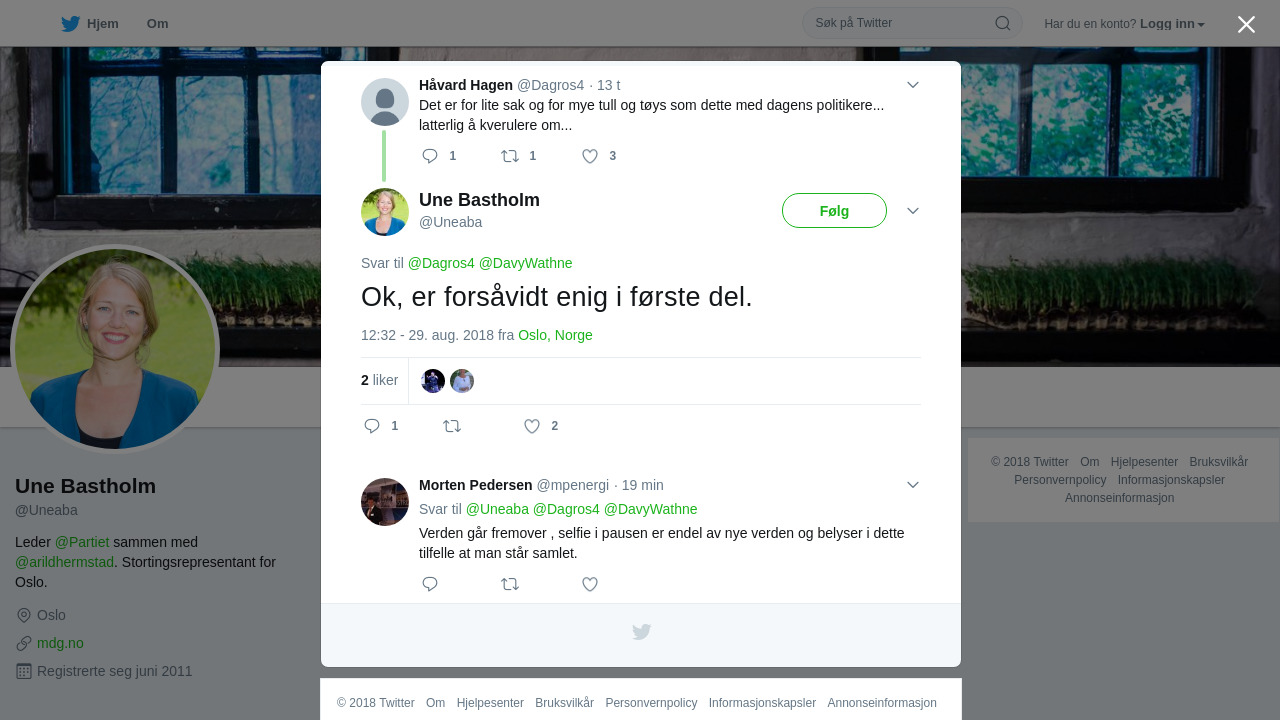Screen dimensions: 1280x720
Task: Follow Une Bastholm with Følg button
Action: (x=834, y=211)
